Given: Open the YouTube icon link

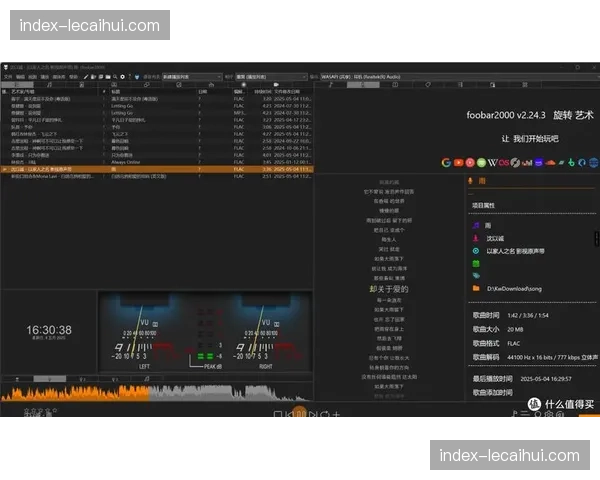Looking at the screenshot, I should click(458, 162).
